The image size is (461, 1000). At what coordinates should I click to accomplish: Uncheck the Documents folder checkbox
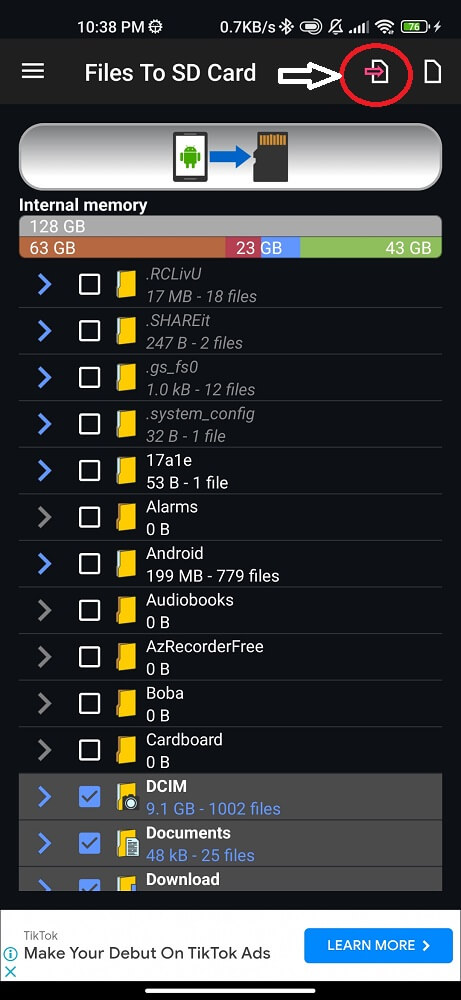(89, 843)
